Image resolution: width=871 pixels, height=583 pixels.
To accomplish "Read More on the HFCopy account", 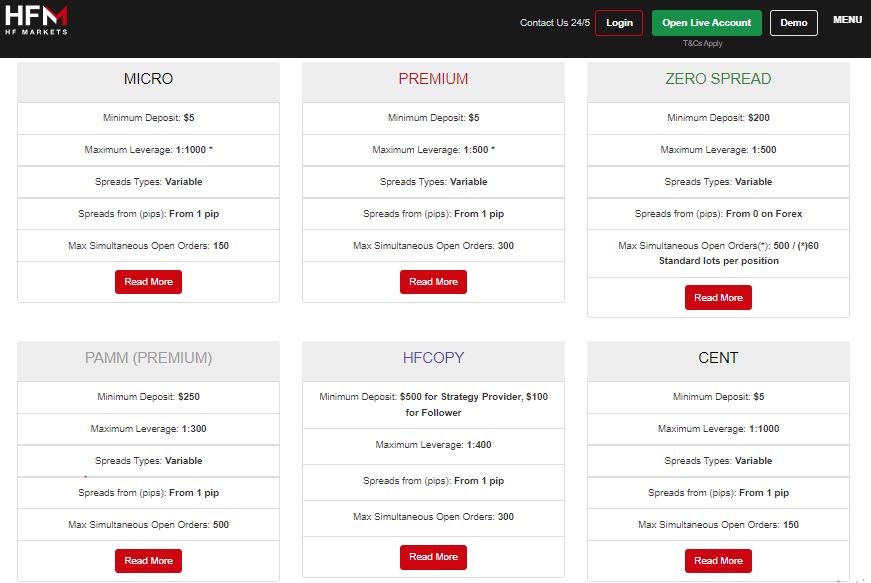I will 433,557.
